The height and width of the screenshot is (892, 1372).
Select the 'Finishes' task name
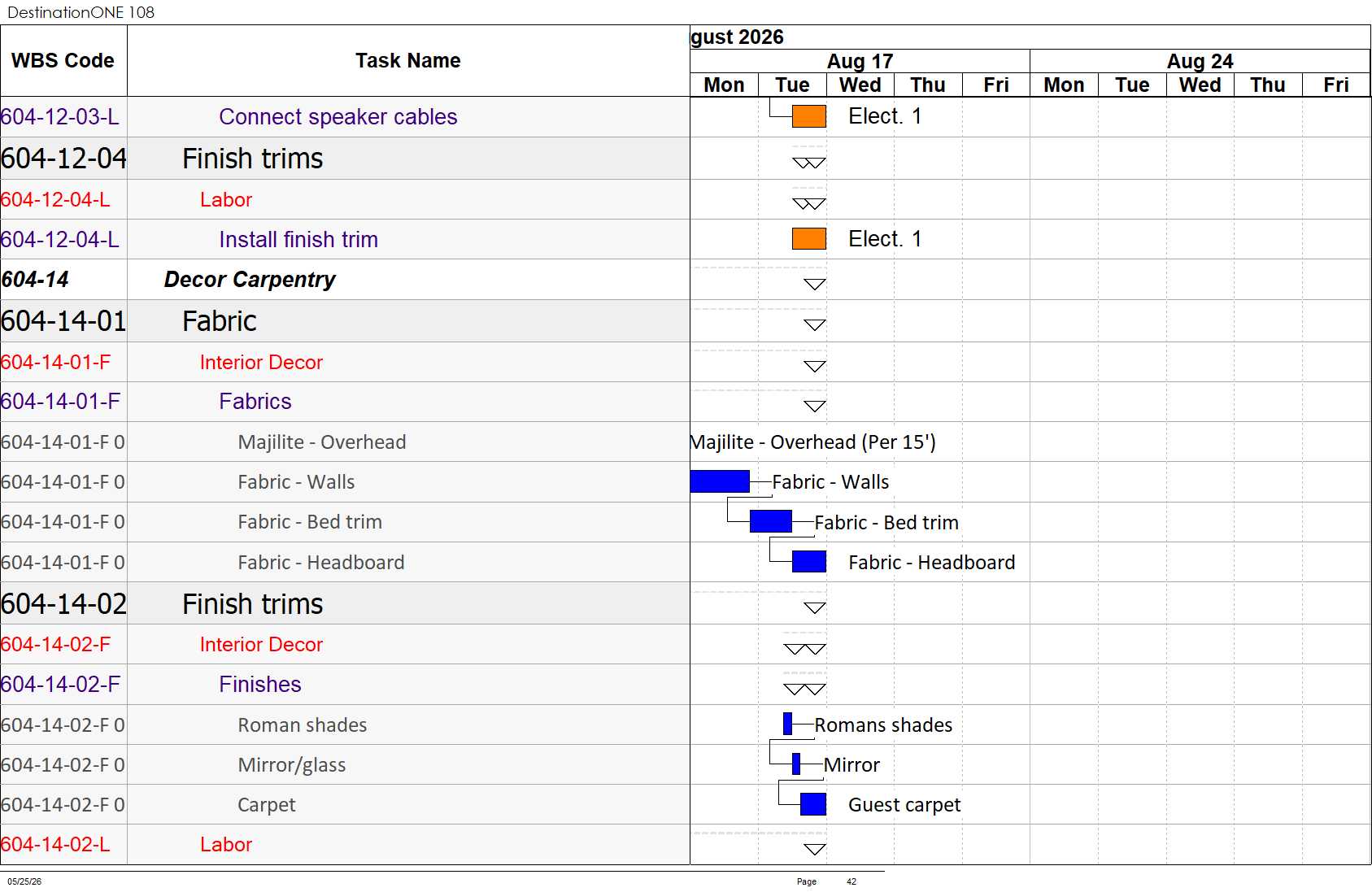(260, 684)
